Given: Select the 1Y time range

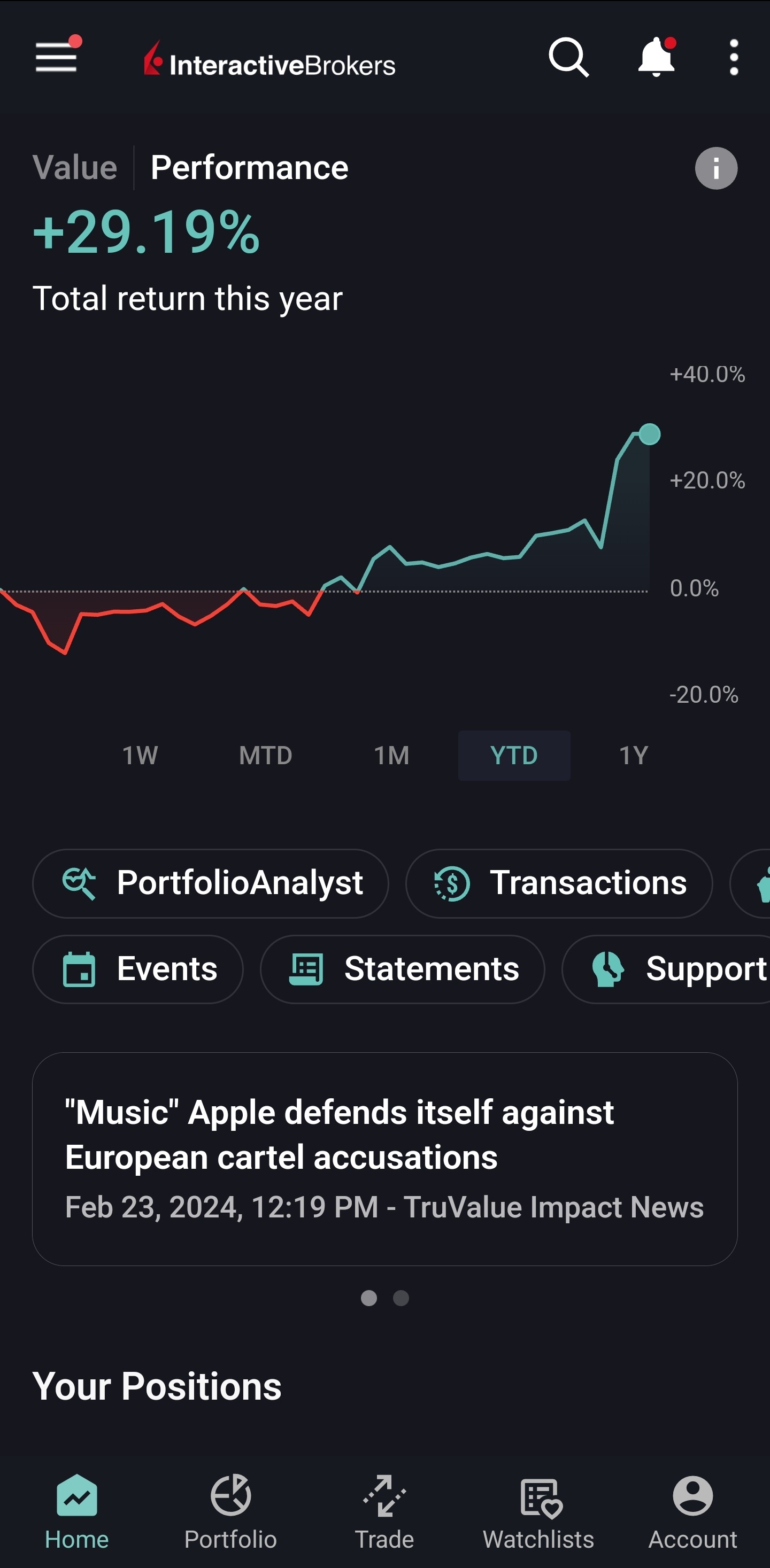Looking at the screenshot, I should 634,755.
